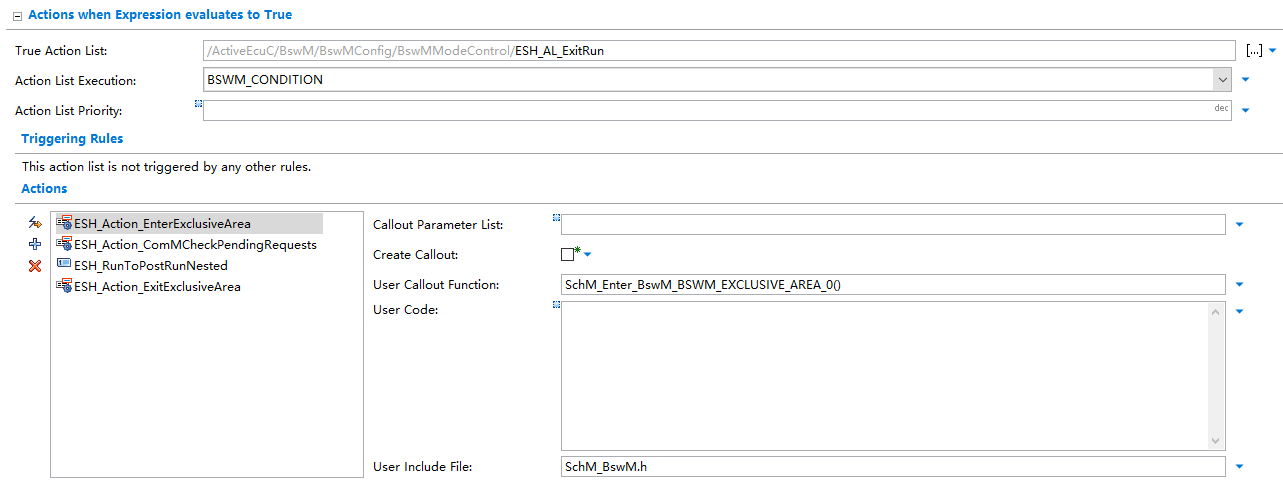Open blue arrow menu for Callout Parameter List

[1240, 225]
